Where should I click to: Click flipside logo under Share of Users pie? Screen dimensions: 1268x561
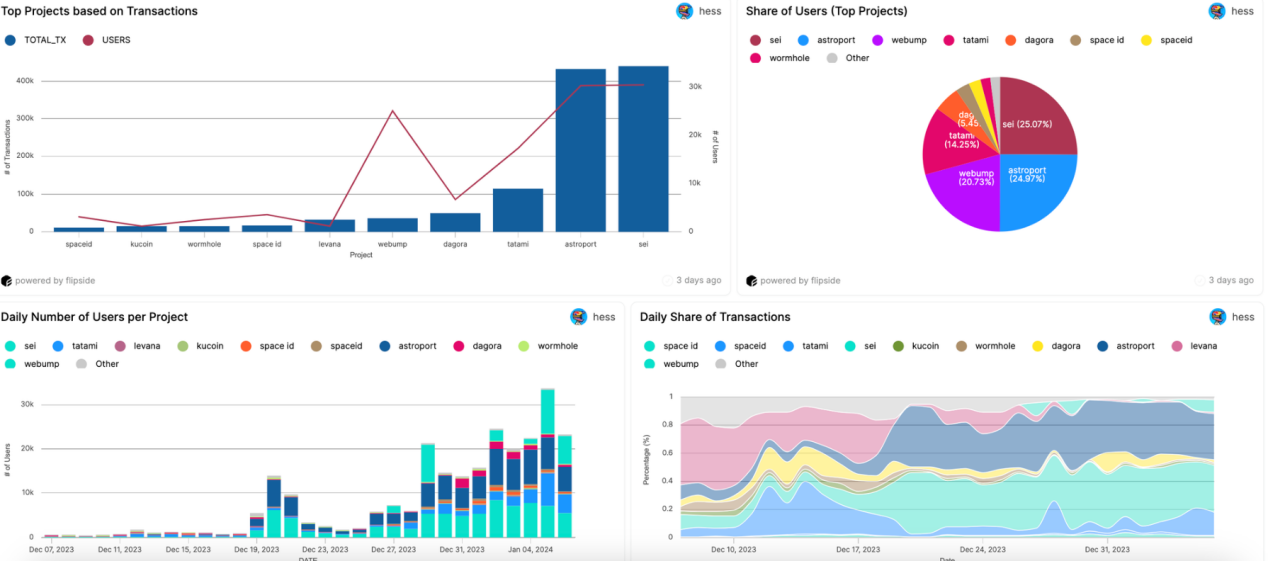point(752,281)
